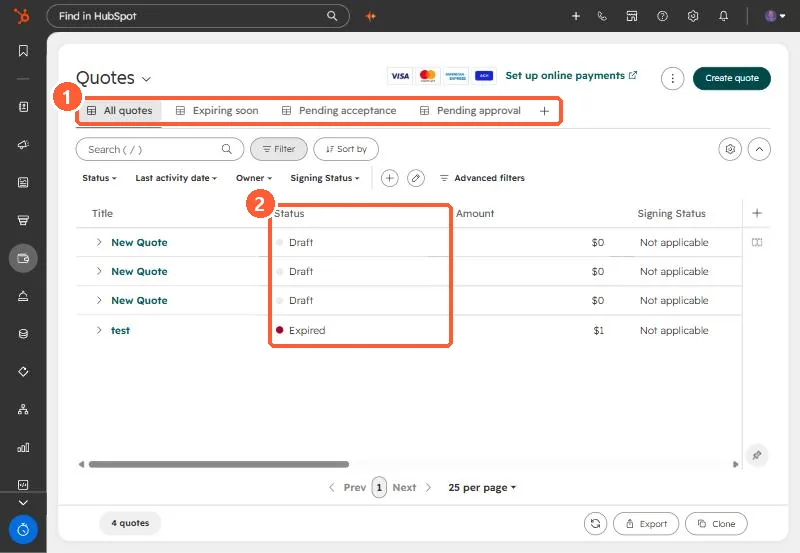Viewport: 800px width, 553px height.
Task: Collapse the filter bar with up chevron
Action: click(x=759, y=149)
